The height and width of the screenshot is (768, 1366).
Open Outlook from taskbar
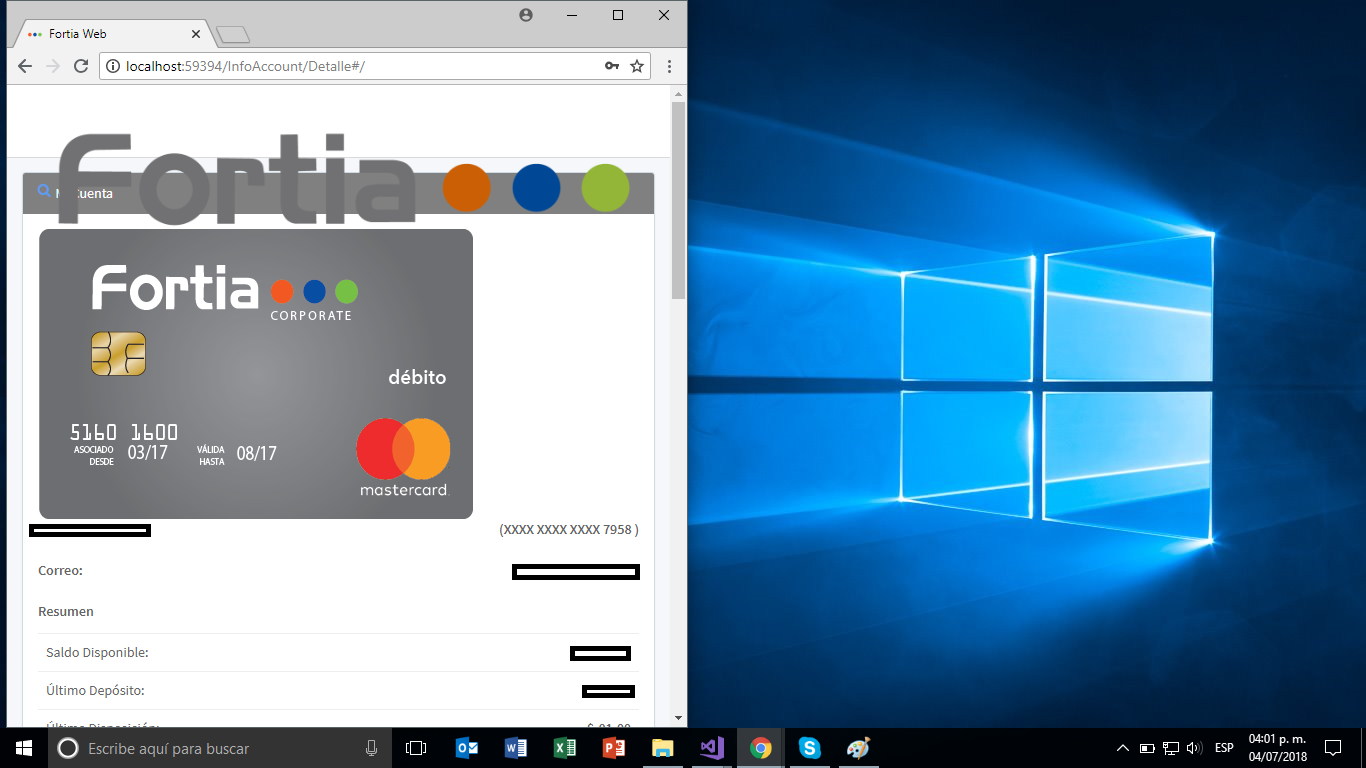point(467,748)
